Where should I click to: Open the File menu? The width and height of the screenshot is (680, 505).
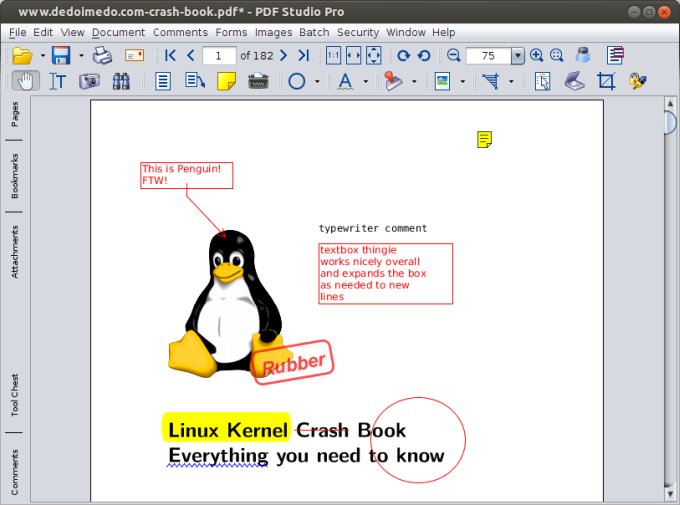(18, 33)
